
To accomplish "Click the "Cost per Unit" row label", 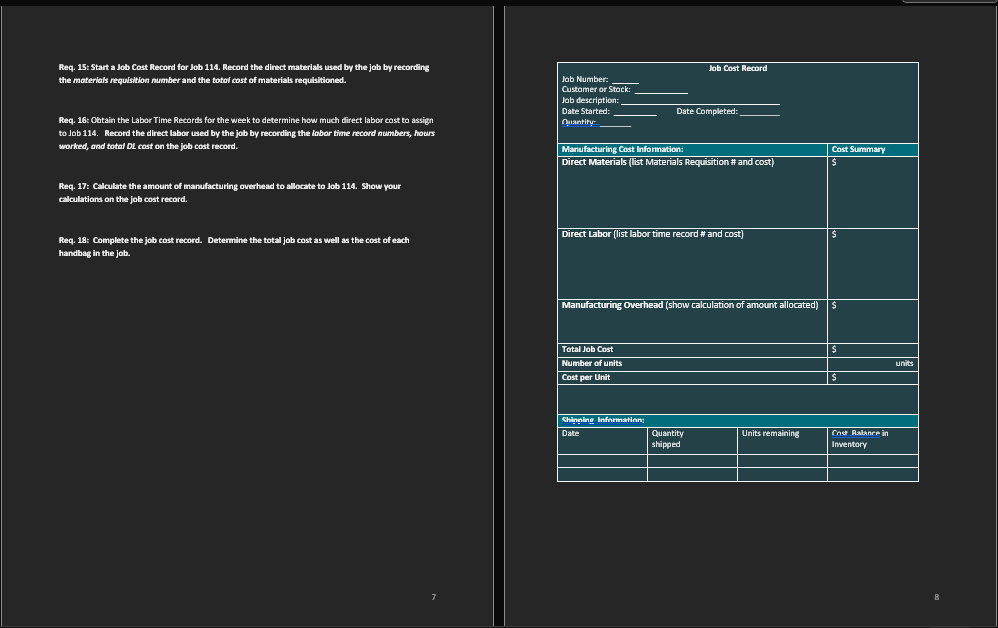I will click(586, 377).
